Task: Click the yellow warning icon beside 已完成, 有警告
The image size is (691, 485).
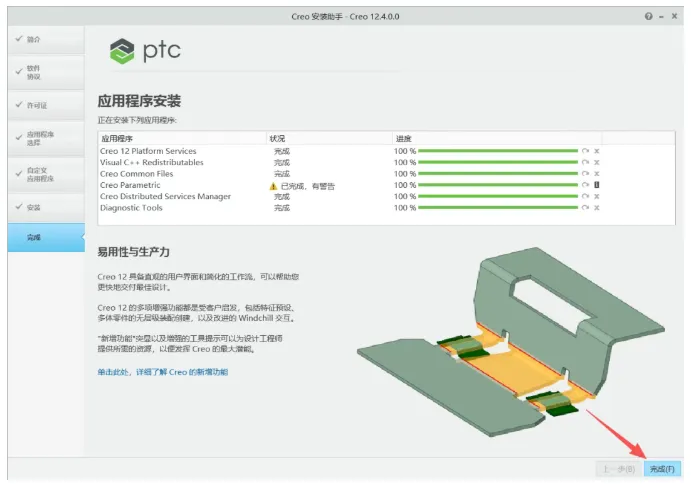Action: tap(273, 186)
